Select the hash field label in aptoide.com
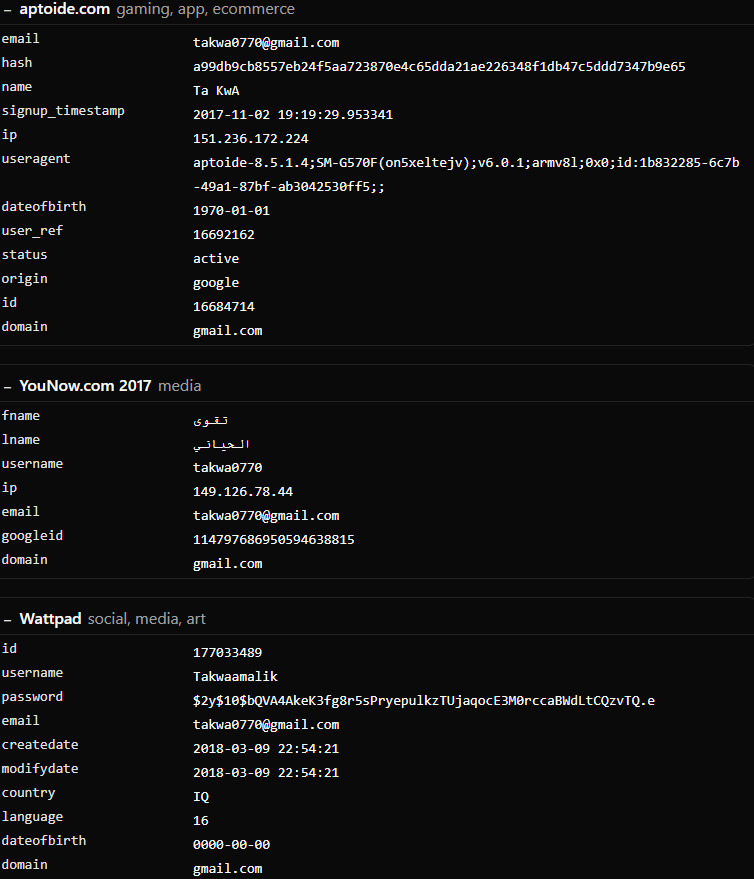 tap(17, 63)
